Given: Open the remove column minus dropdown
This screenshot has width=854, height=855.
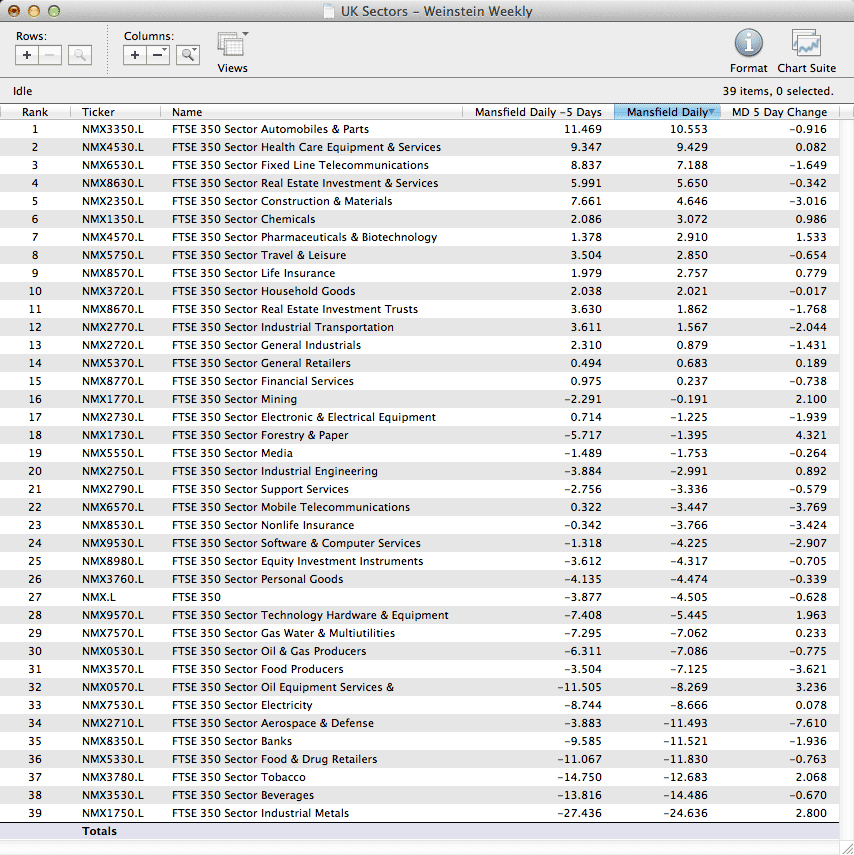Looking at the screenshot, I should tap(159, 55).
